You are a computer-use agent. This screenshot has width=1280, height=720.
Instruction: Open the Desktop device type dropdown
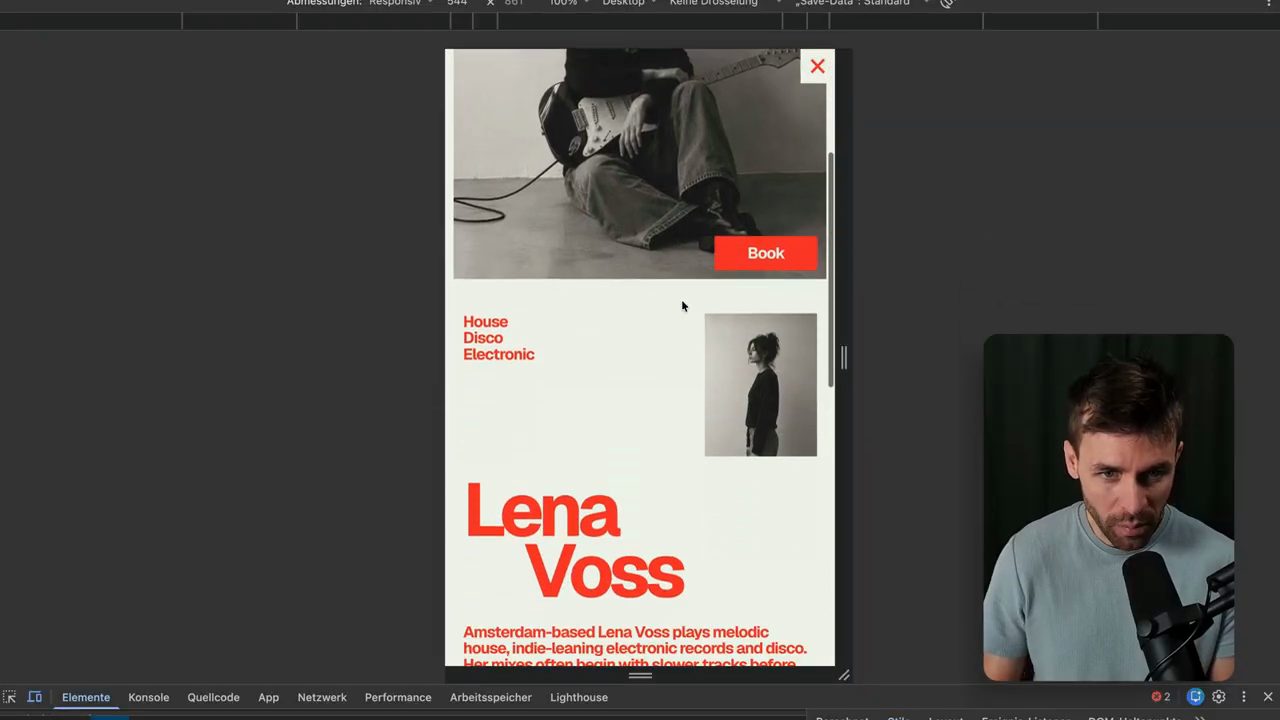click(x=630, y=3)
